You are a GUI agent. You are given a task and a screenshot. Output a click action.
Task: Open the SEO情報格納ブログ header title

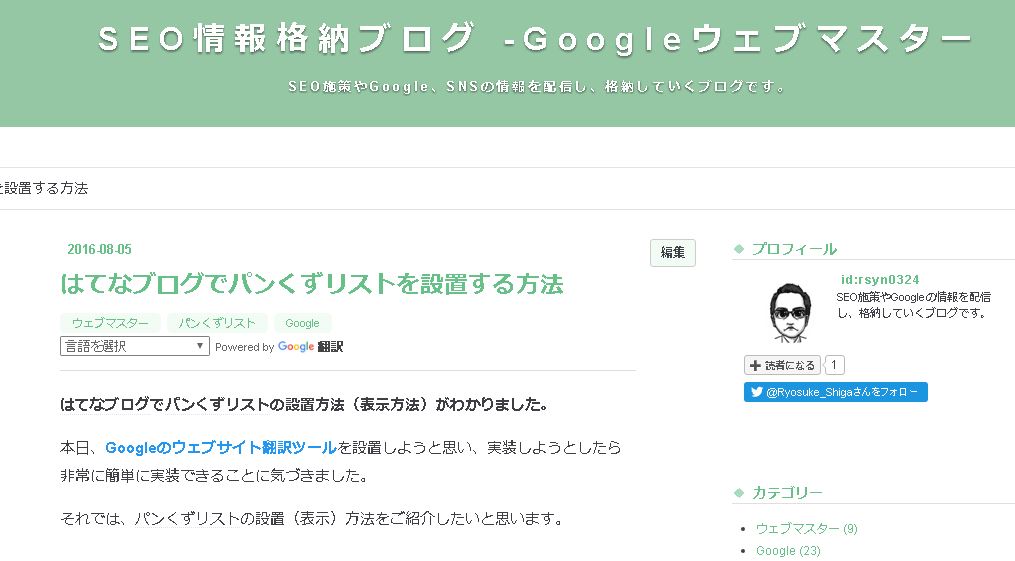coord(535,39)
